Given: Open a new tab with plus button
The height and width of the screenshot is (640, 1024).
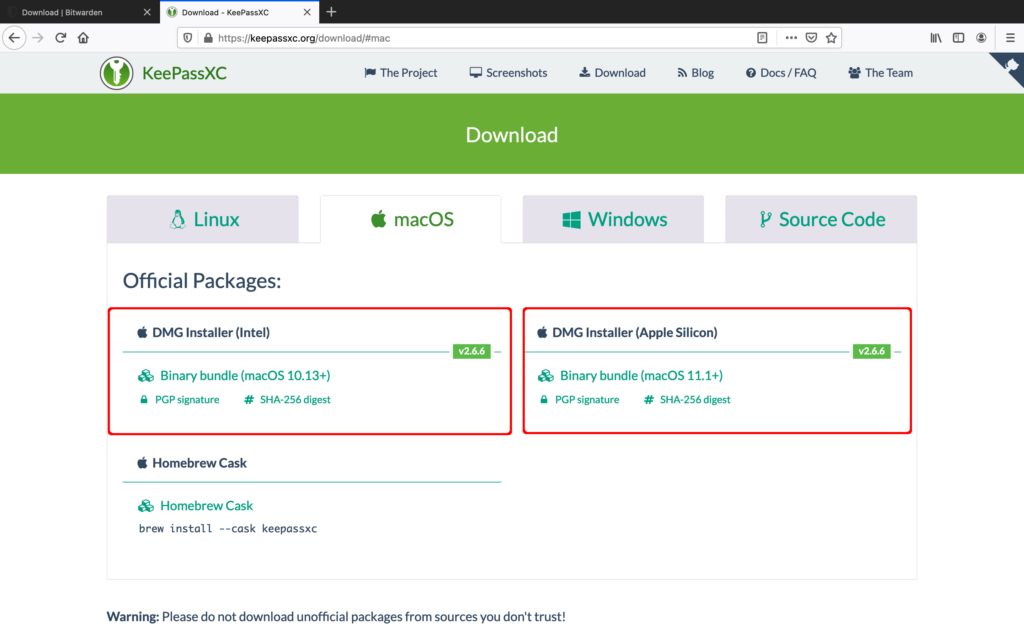Looking at the screenshot, I should click(331, 12).
